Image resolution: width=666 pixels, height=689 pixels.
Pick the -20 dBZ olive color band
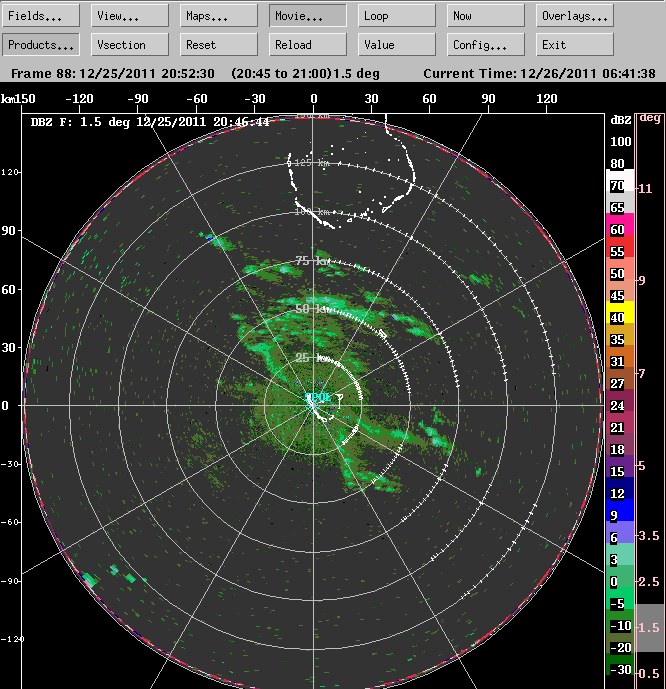tap(620, 642)
